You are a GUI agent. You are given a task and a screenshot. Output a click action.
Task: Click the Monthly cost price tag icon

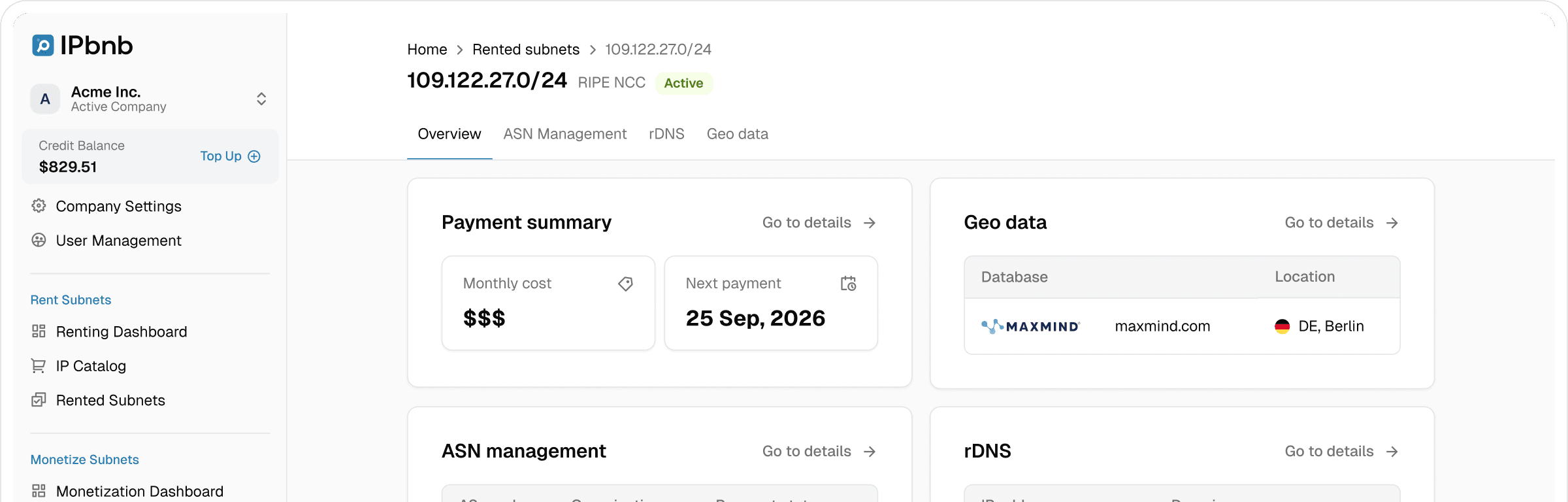(x=625, y=284)
